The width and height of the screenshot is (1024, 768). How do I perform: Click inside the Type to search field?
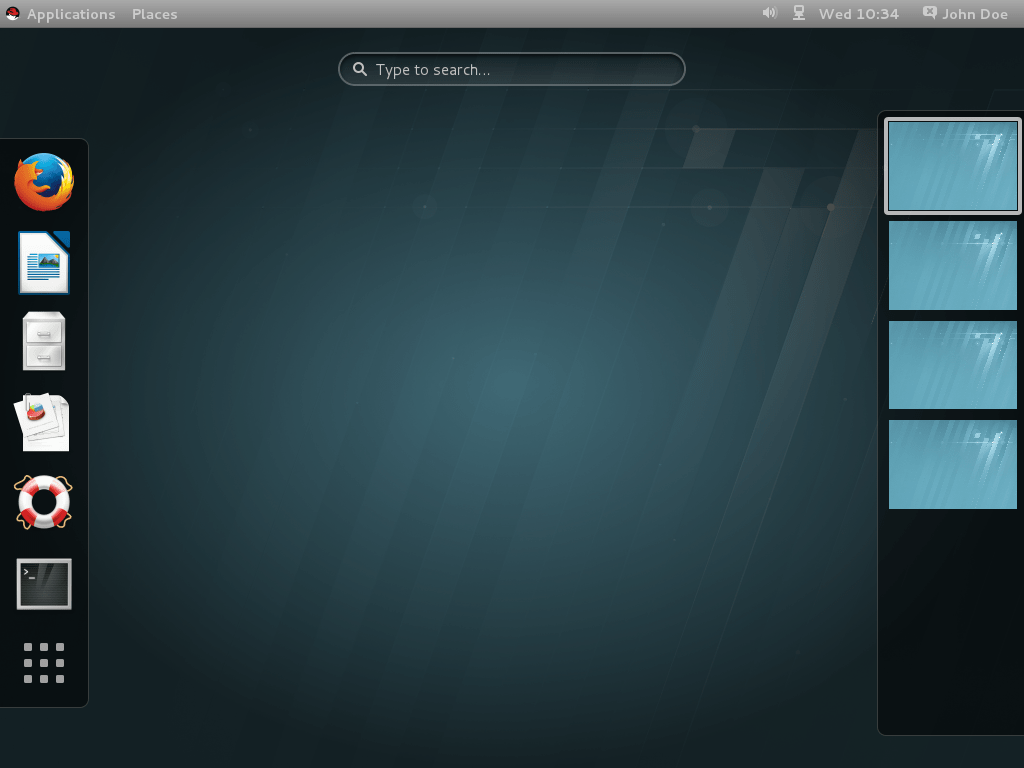click(512, 69)
